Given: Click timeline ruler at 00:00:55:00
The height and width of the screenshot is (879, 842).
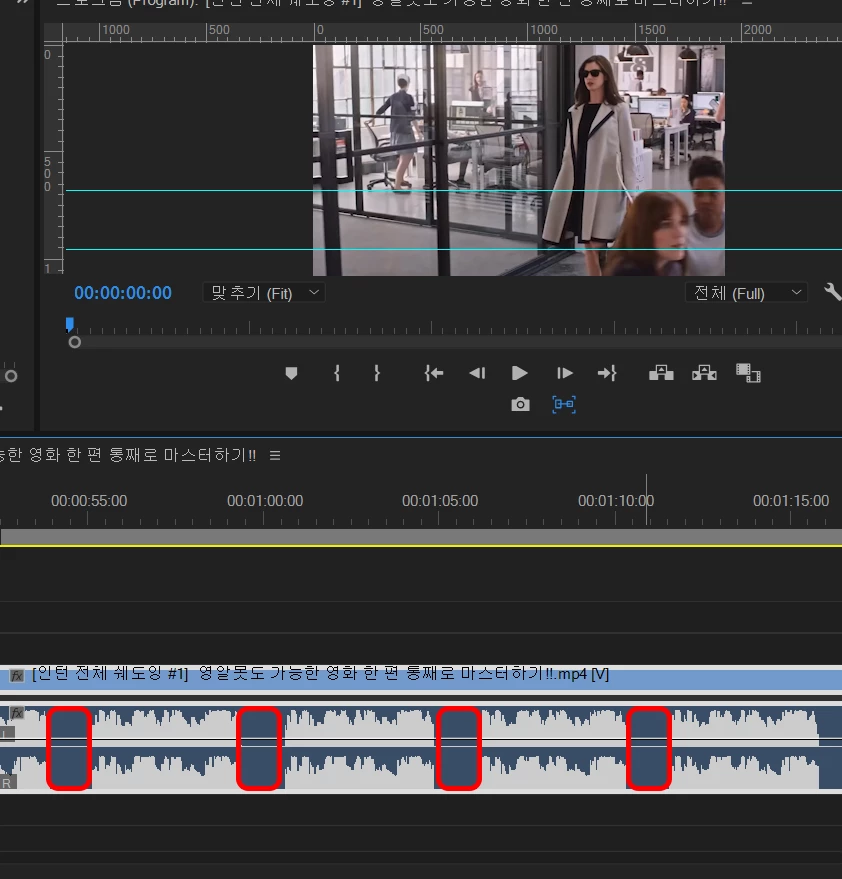Looking at the screenshot, I should tap(89, 501).
